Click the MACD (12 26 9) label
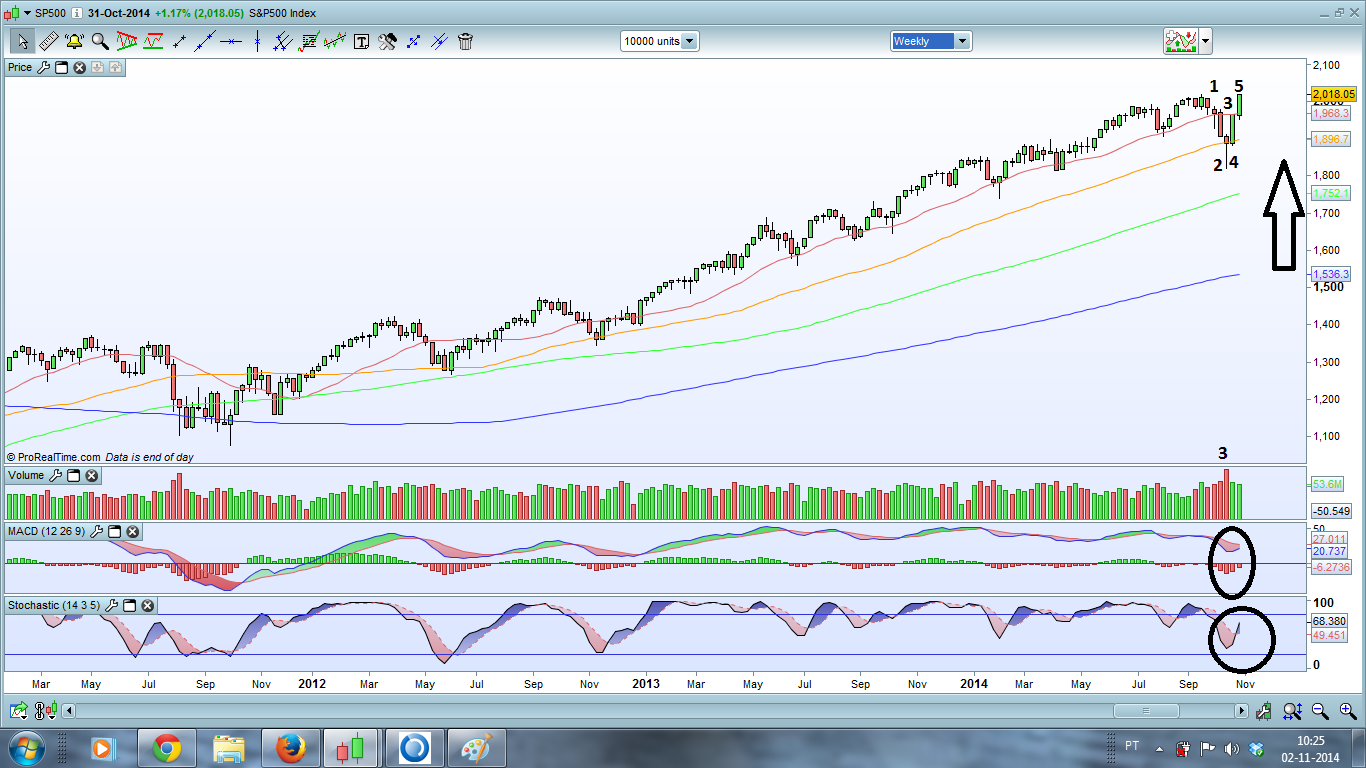This screenshot has width=1366, height=768. tap(46, 532)
